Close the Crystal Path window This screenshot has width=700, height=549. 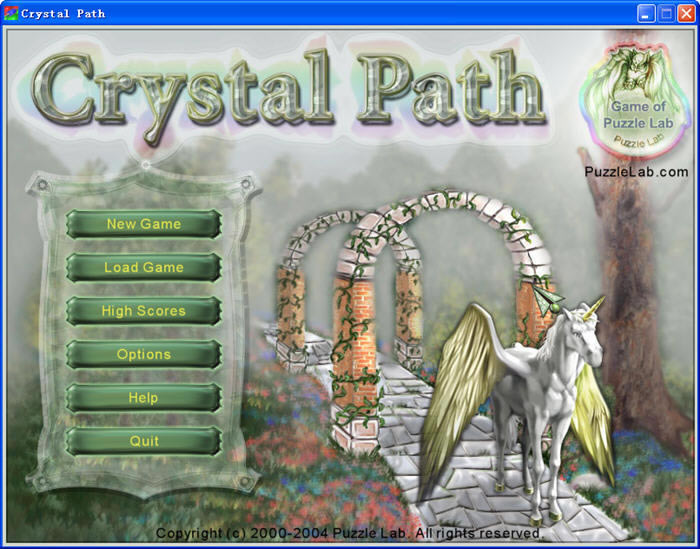tap(685, 14)
